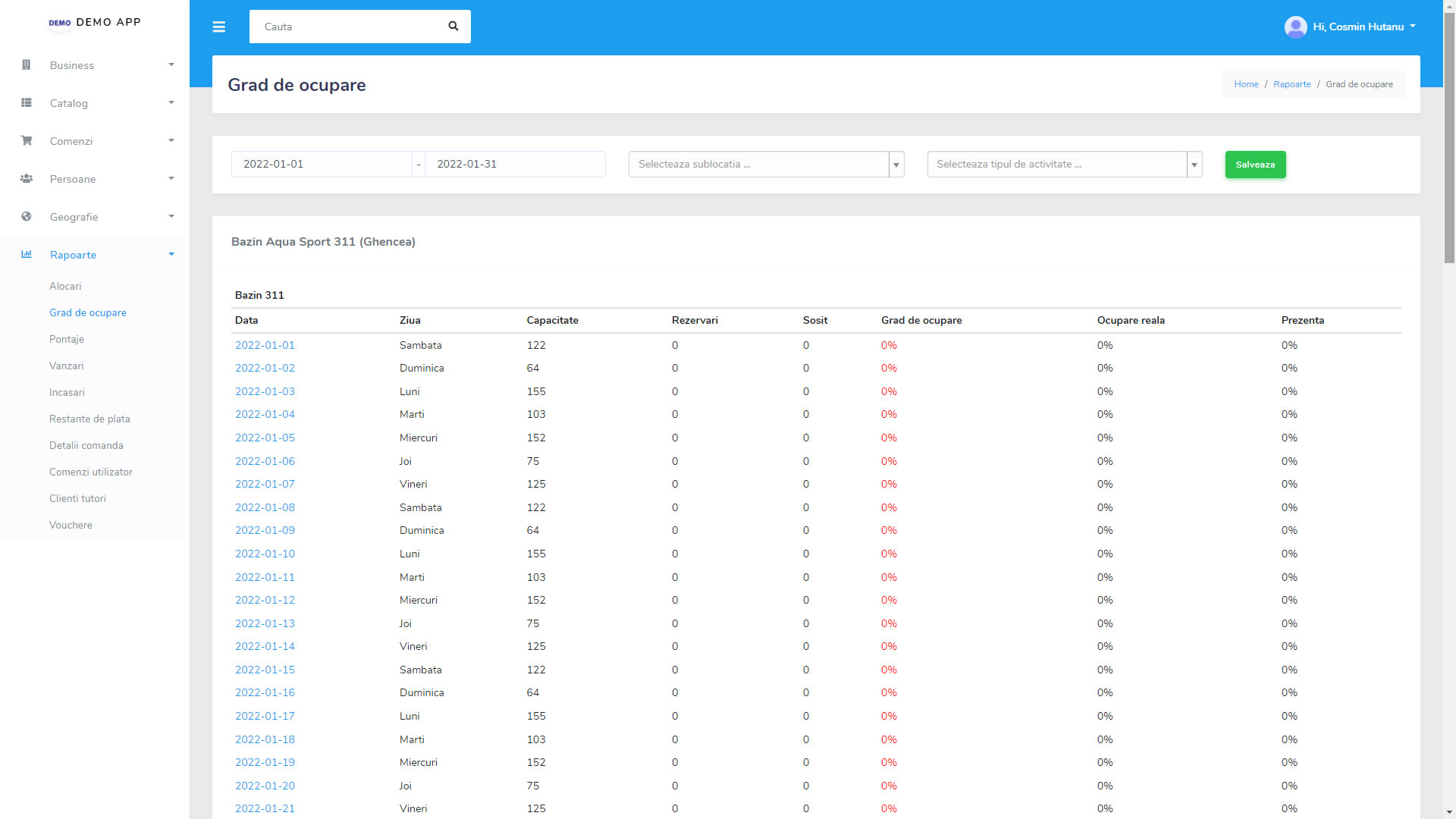This screenshot has width=1456, height=819.
Task: Click the Ziua column header
Action: click(409, 320)
